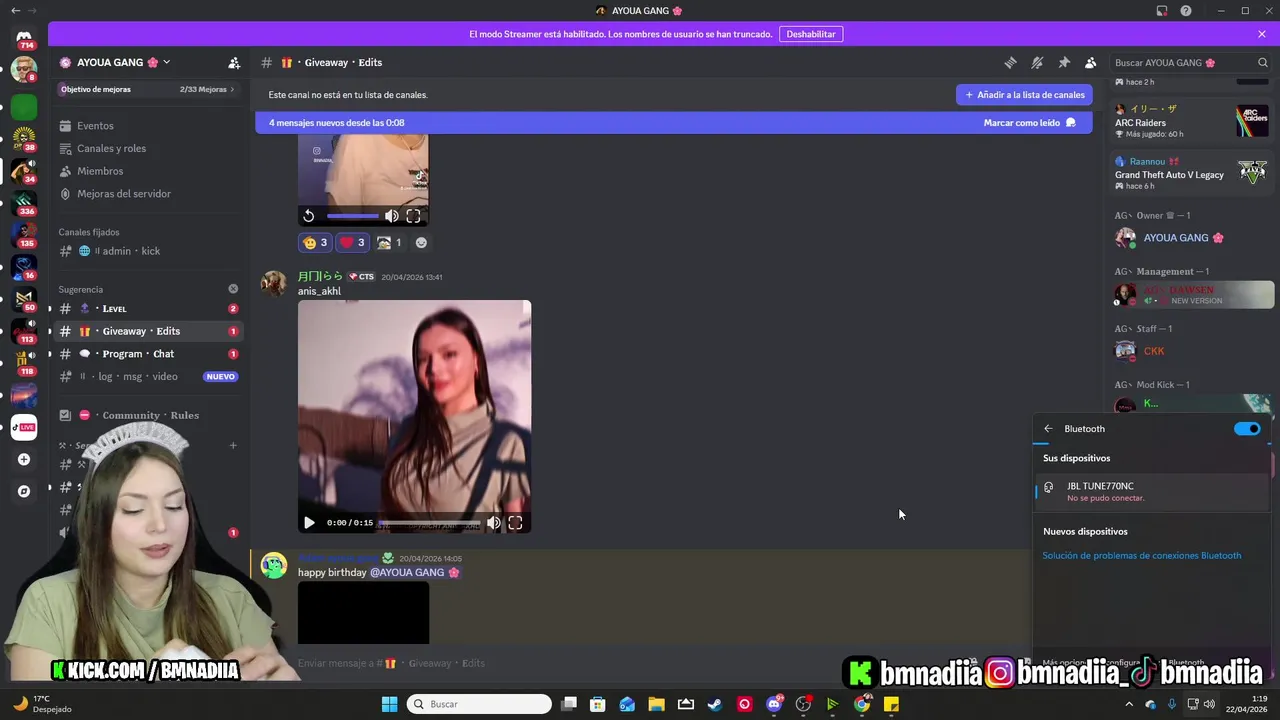Seek in the anis_akhl video progress bar
1280x720 pixels.
(430, 523)
